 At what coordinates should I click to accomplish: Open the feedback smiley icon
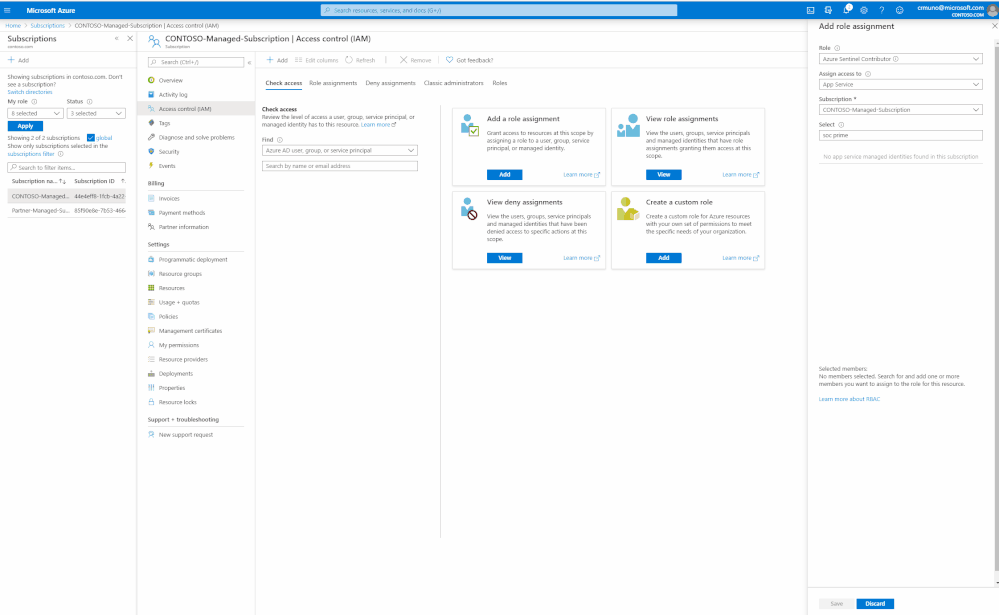click(x=900, y=10)
